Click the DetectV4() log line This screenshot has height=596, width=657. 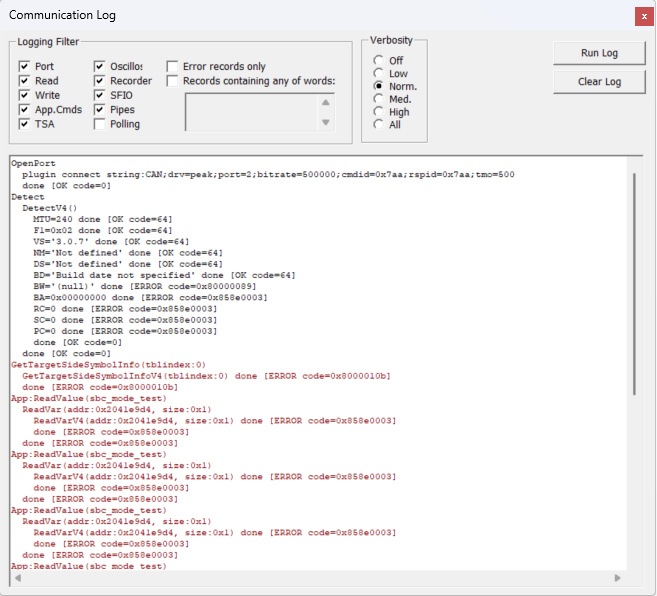click(50, 208)
